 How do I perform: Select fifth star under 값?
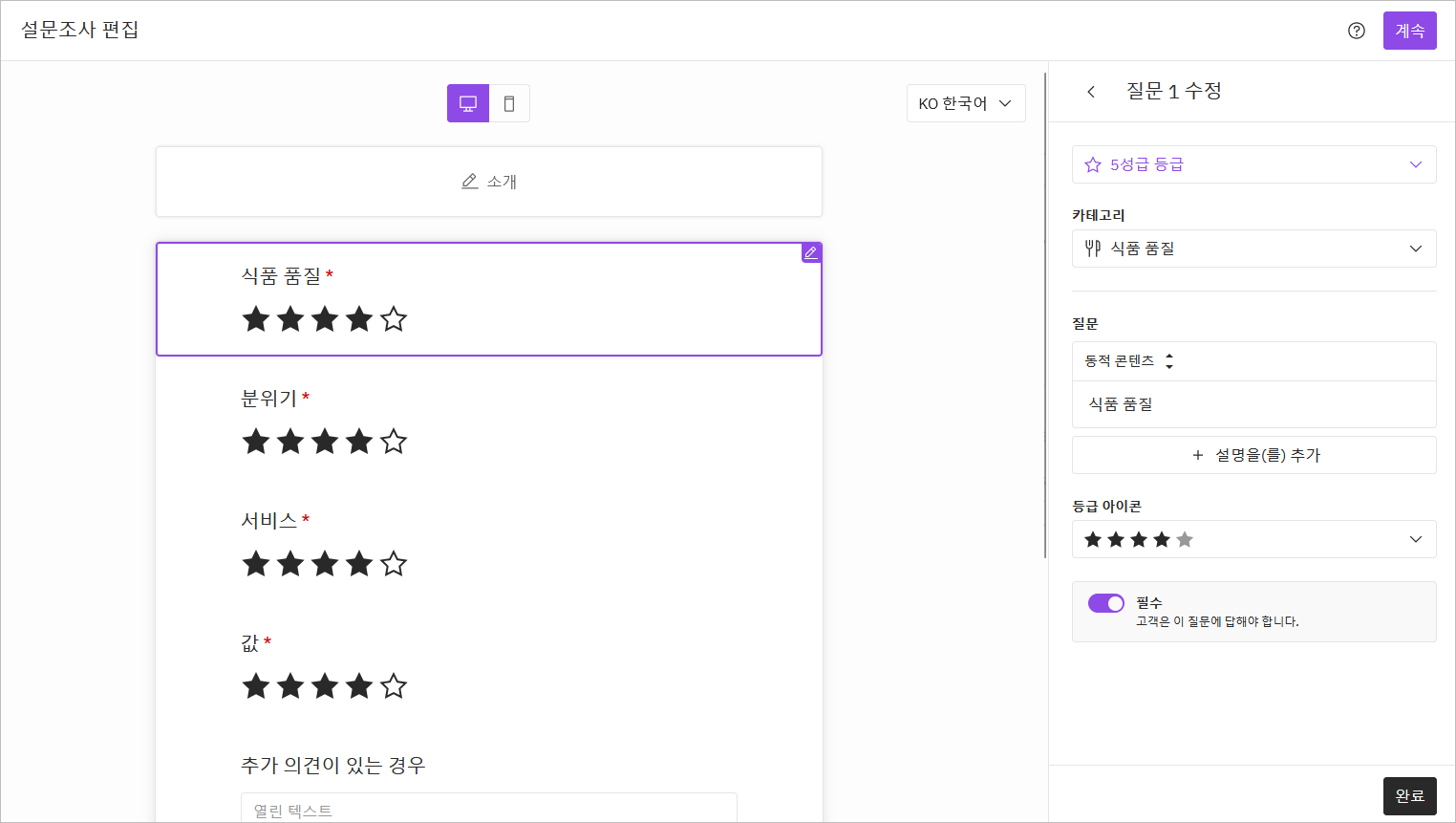[394, 685]
